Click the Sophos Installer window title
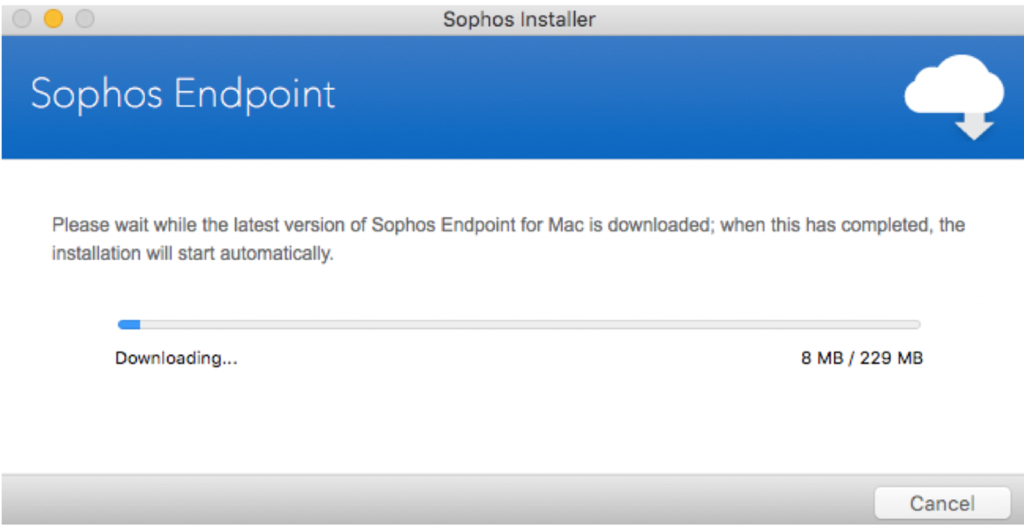This screenshot has width=1024, height=530. 519,19
